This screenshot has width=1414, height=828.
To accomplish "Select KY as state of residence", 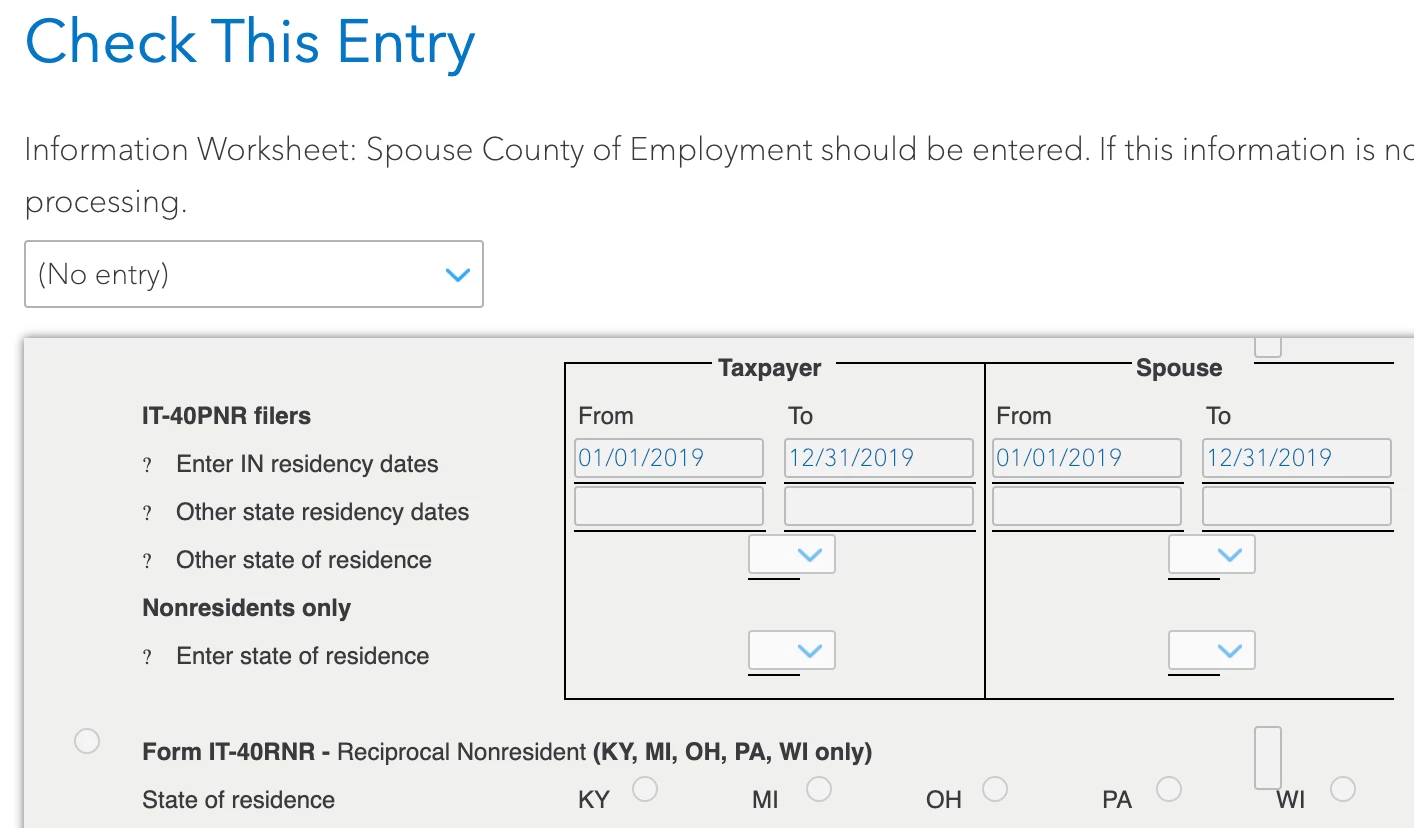I will coord(645,789).
